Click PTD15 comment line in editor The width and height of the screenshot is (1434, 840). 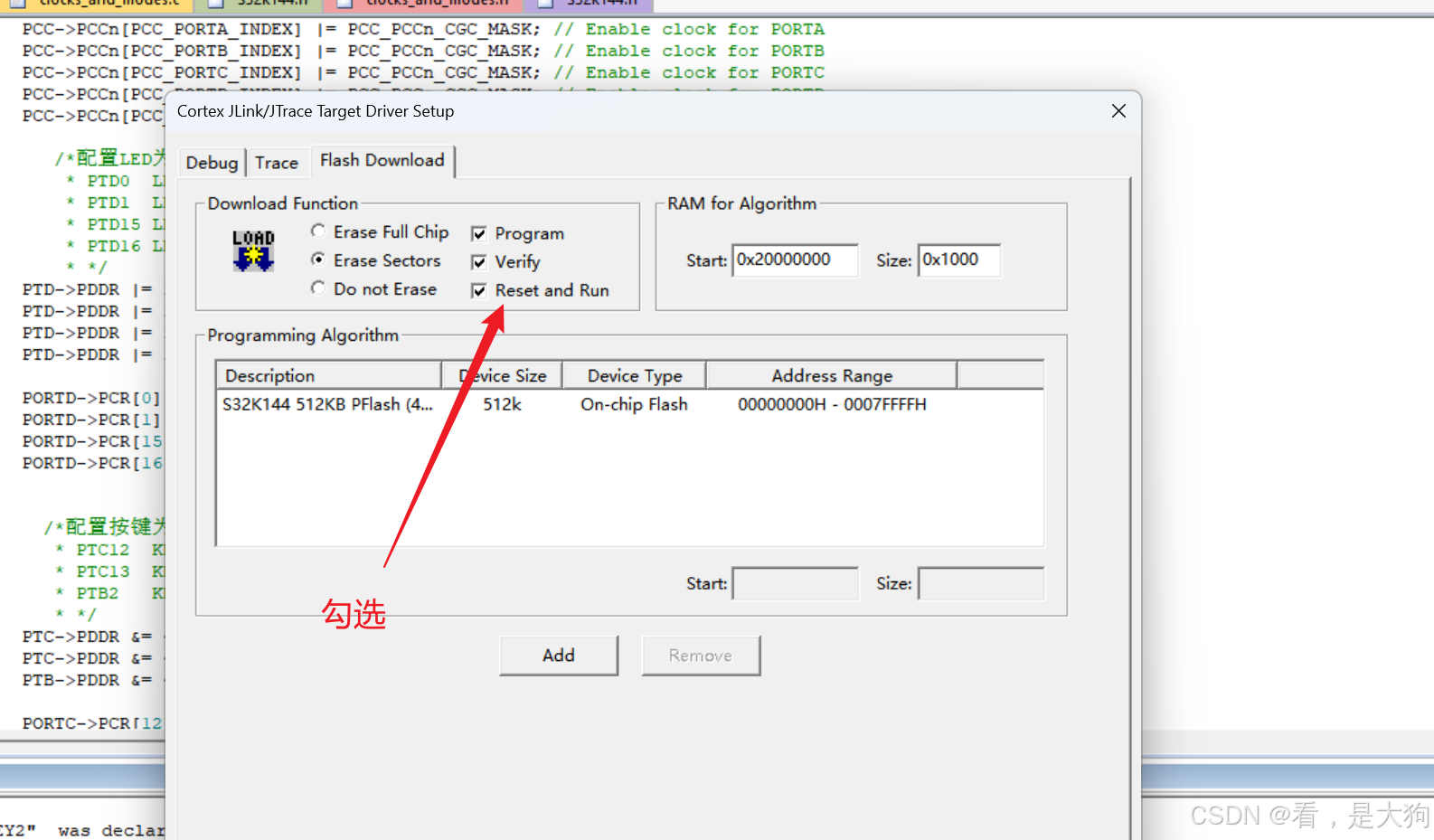click(115, 224)
